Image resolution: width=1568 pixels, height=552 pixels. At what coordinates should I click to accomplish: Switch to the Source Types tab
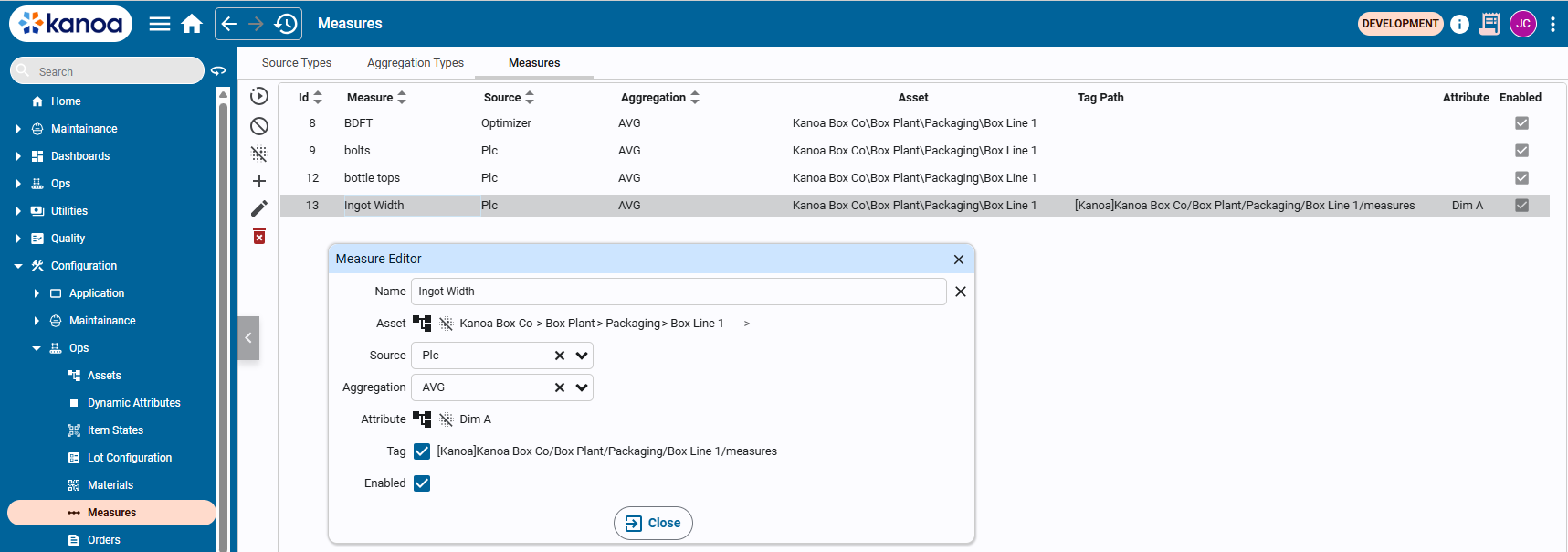297,63
